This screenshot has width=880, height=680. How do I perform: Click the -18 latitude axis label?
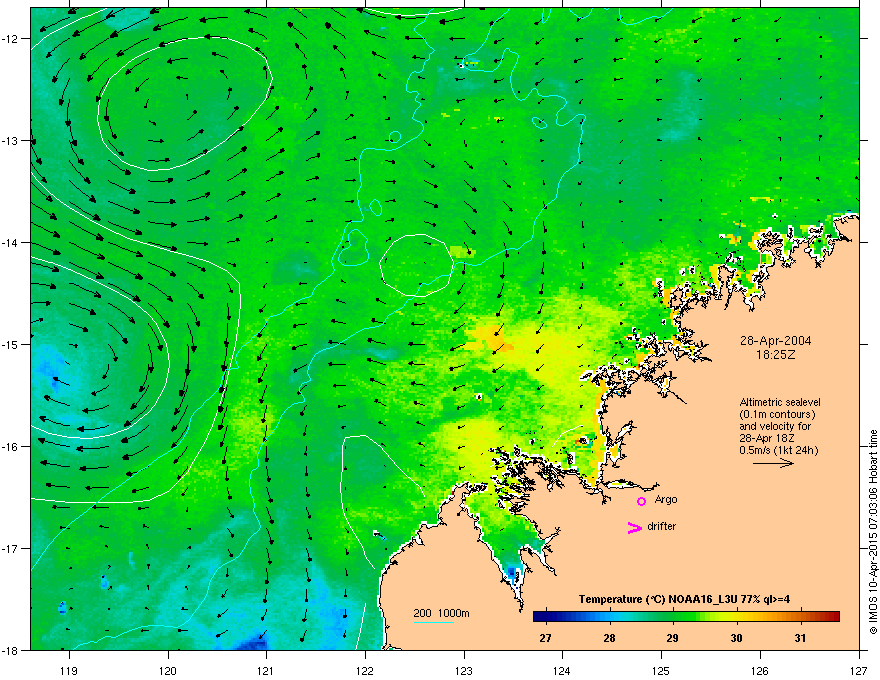(x=10, y=650)
